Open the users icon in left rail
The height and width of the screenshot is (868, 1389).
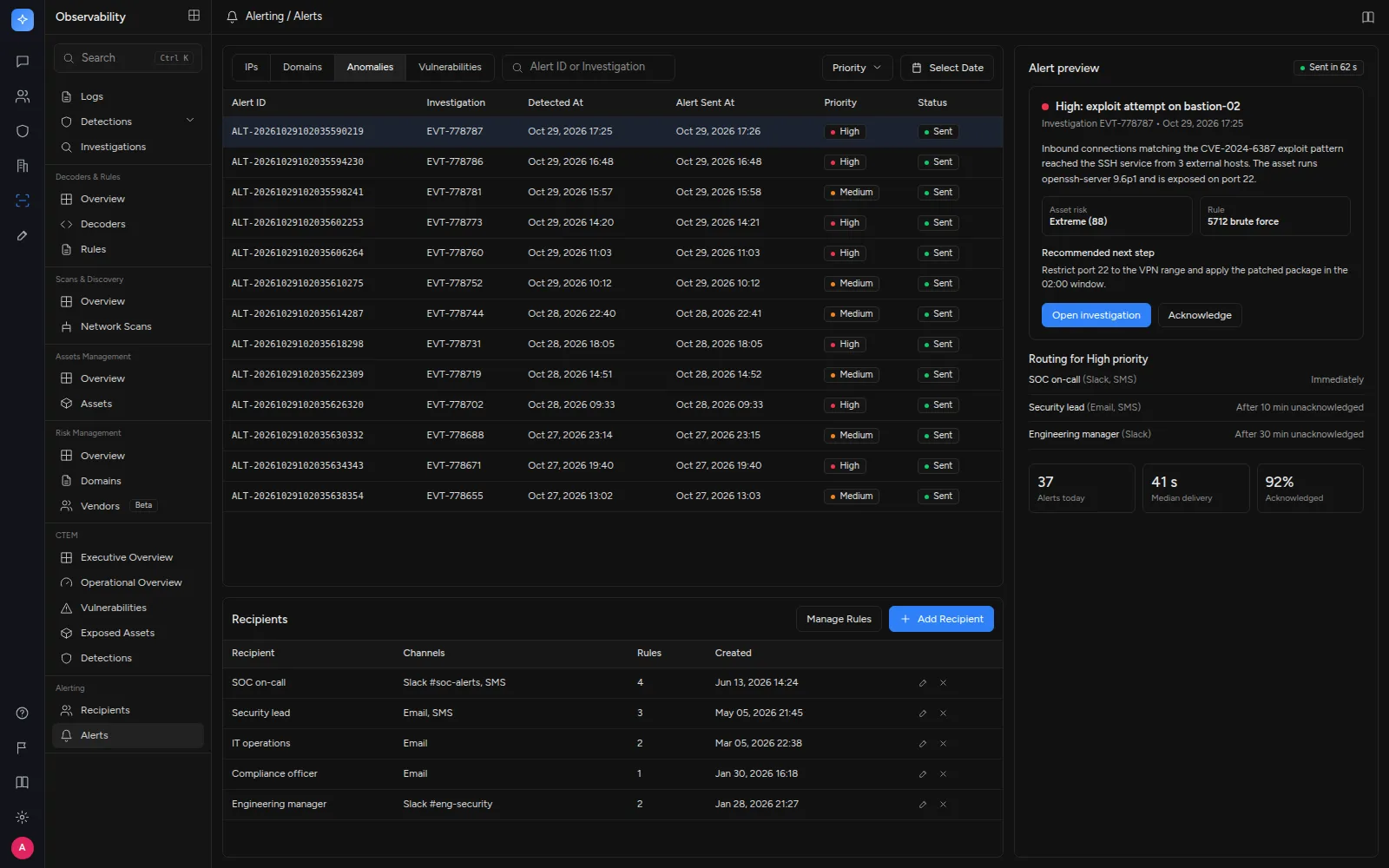(x=23, y=96)
